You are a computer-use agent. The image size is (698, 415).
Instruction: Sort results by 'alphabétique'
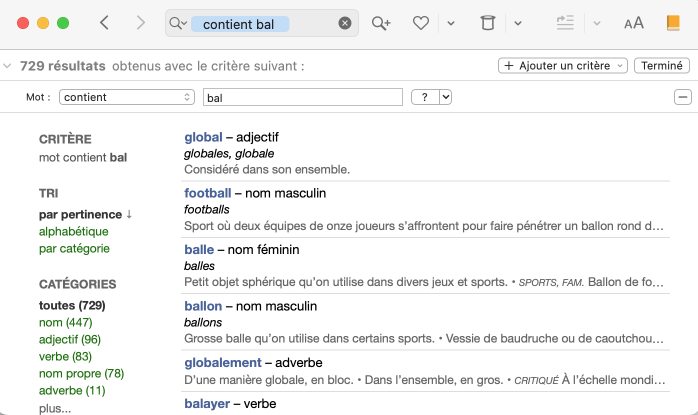click(73, 231)
